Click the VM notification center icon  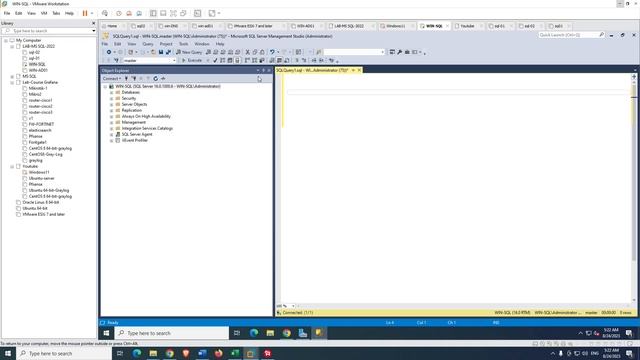[629, 333]
